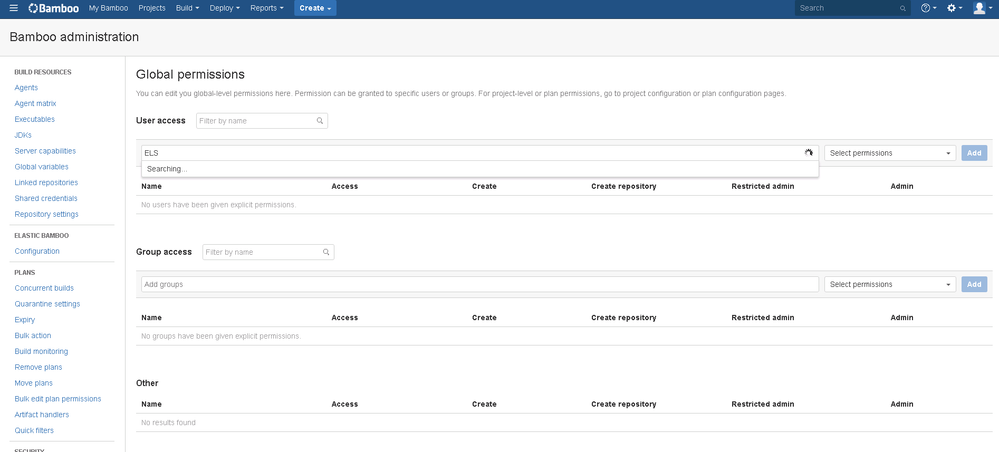Viewport: 999px width, 452px height.
Task: Click the Searching... suggestion row
Action: click(x=480, y=170)
